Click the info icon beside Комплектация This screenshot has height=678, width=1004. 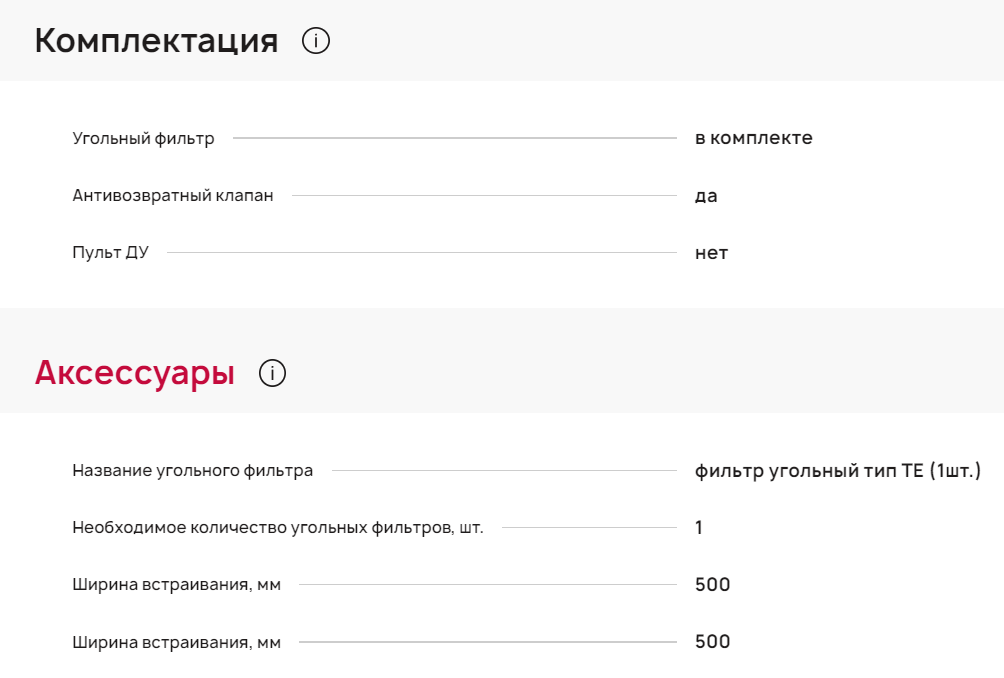click(316, 41)
